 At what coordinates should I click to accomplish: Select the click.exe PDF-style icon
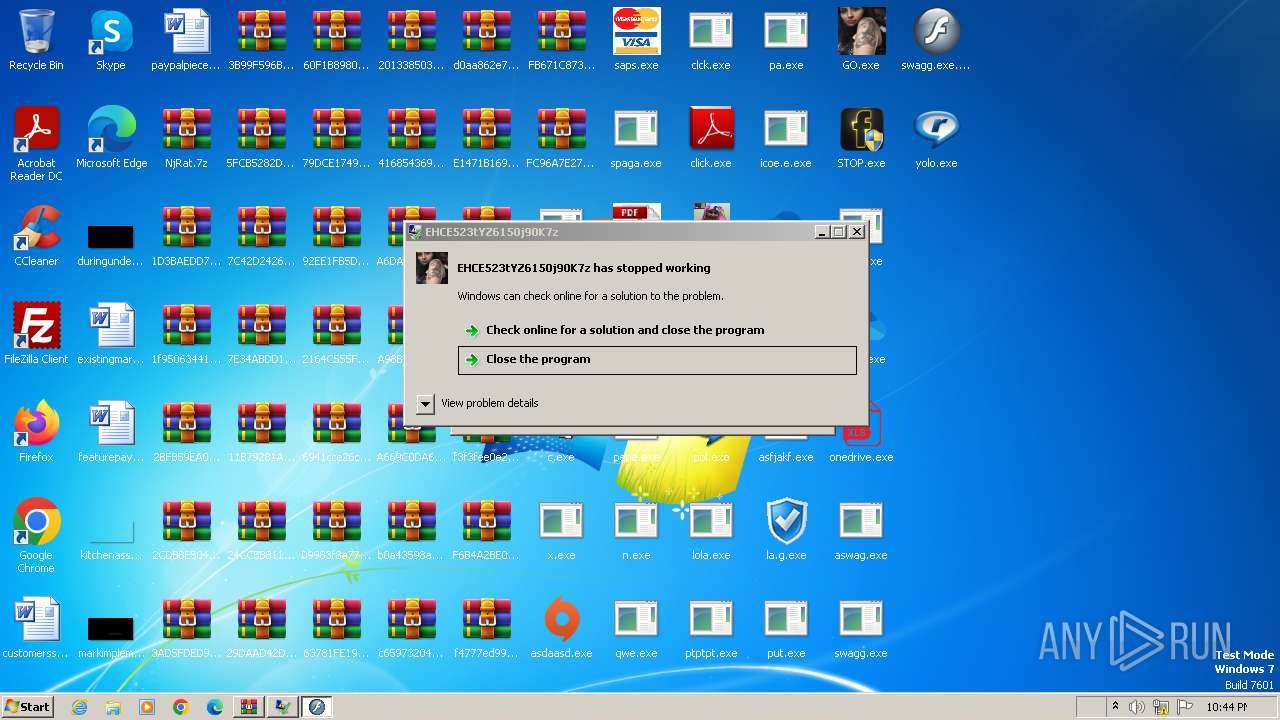click(x=711, y=138)
